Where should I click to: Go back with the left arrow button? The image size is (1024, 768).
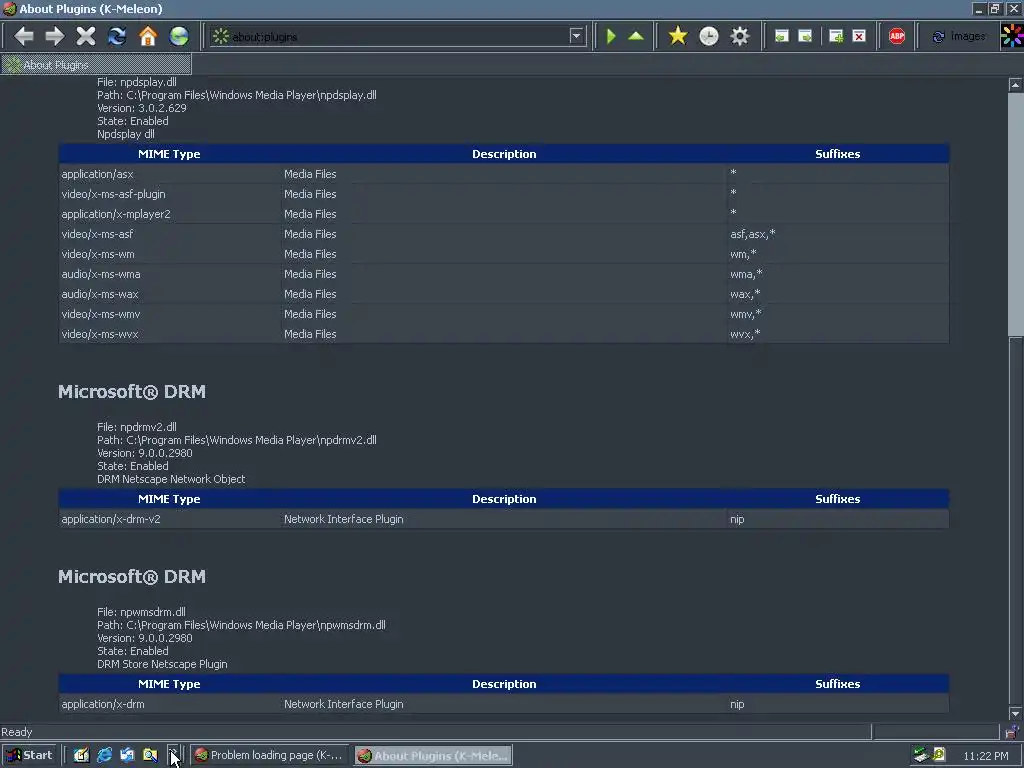[x=24, y=36]
